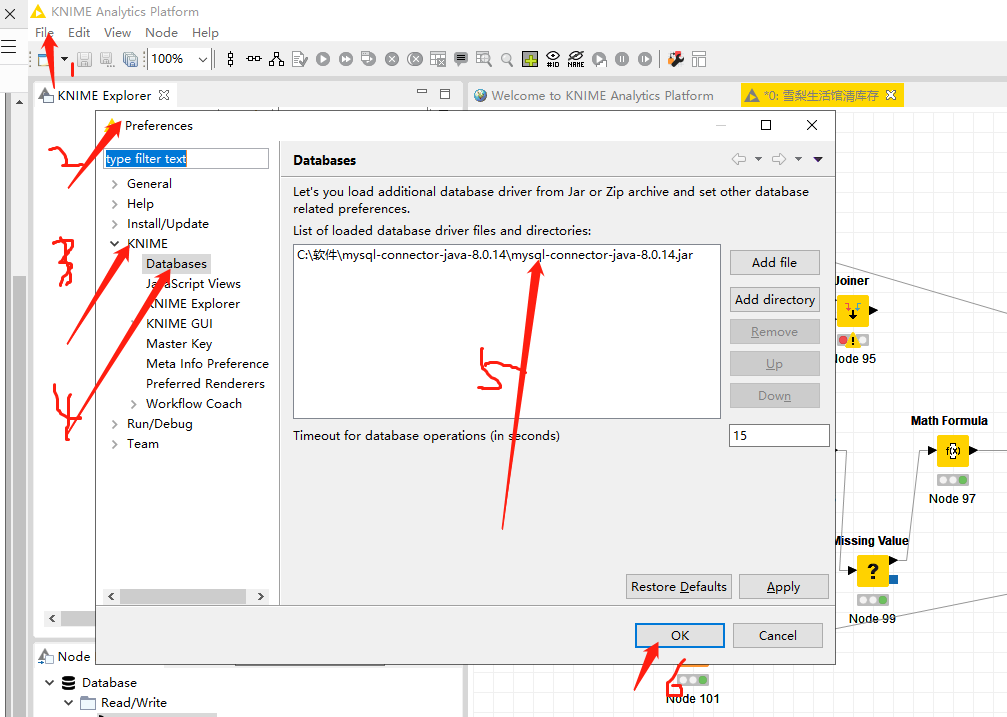
Task: Expand the Workflow Coach preference item
Action: tap(134, 404)
